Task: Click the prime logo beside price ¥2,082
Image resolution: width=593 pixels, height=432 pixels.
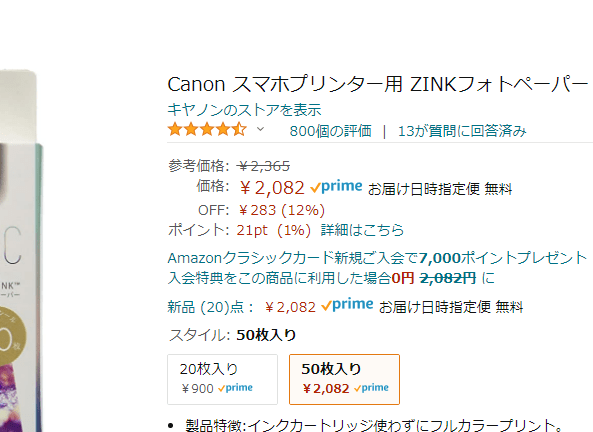Action: (336, 187)
